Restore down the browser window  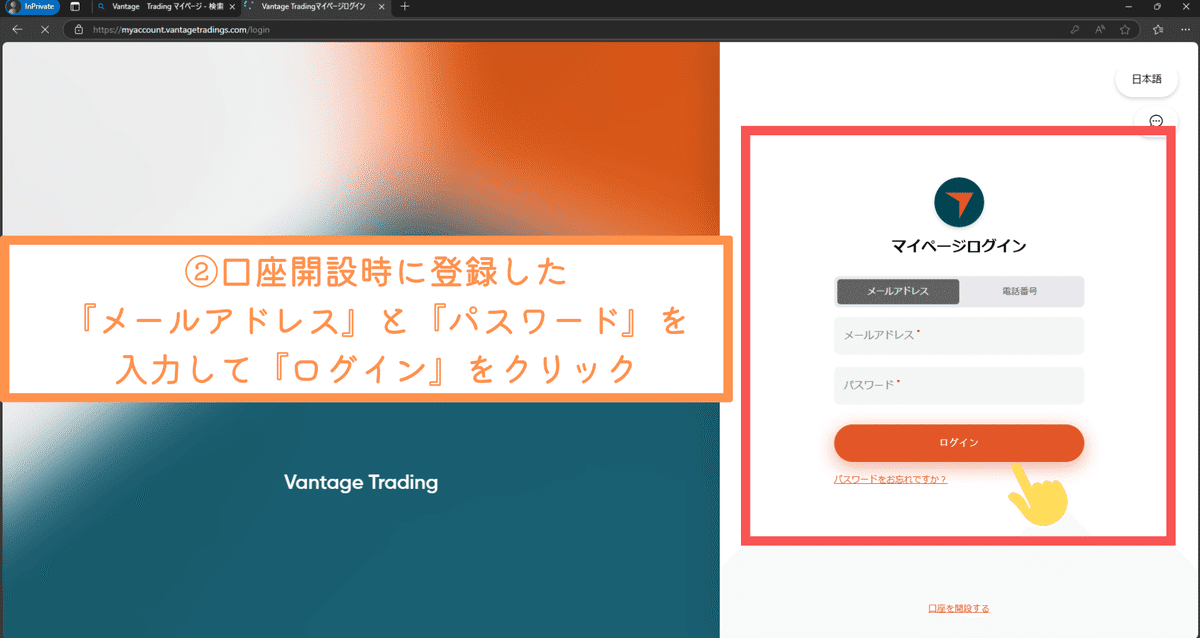click(x=1157, y=7)
